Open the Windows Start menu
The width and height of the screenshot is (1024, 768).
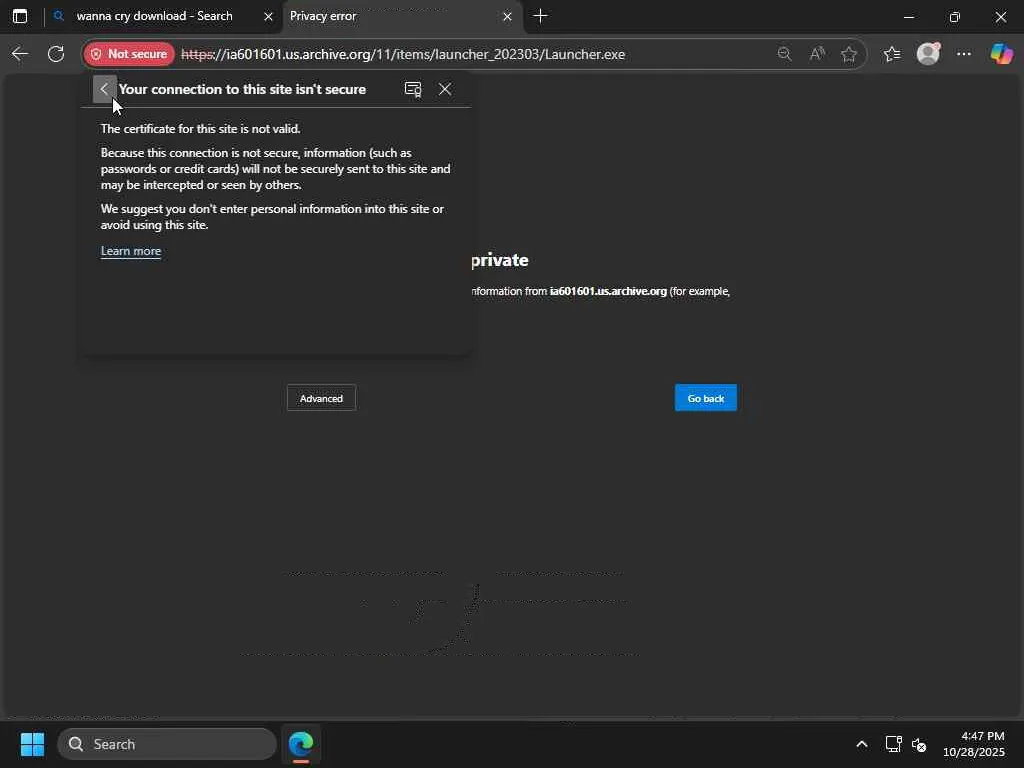pos(33,744)
